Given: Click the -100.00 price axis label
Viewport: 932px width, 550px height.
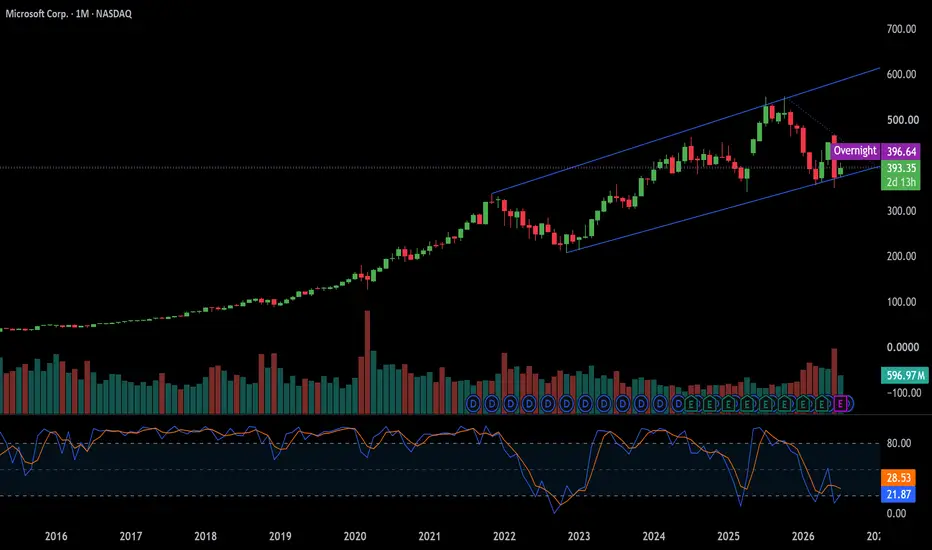Looking at the screenshot, I should pyautogui.click(x=903, y=392).
